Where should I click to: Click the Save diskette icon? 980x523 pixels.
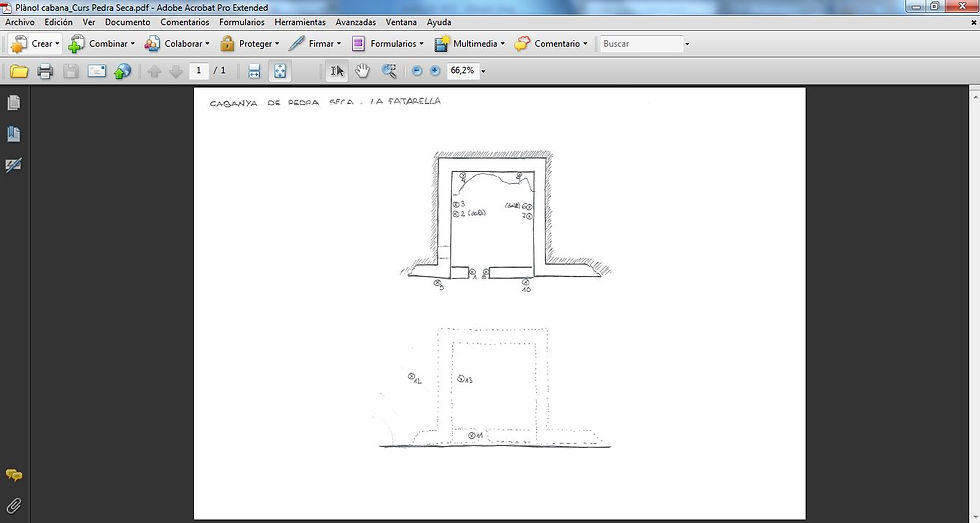(x=71, y=71)
